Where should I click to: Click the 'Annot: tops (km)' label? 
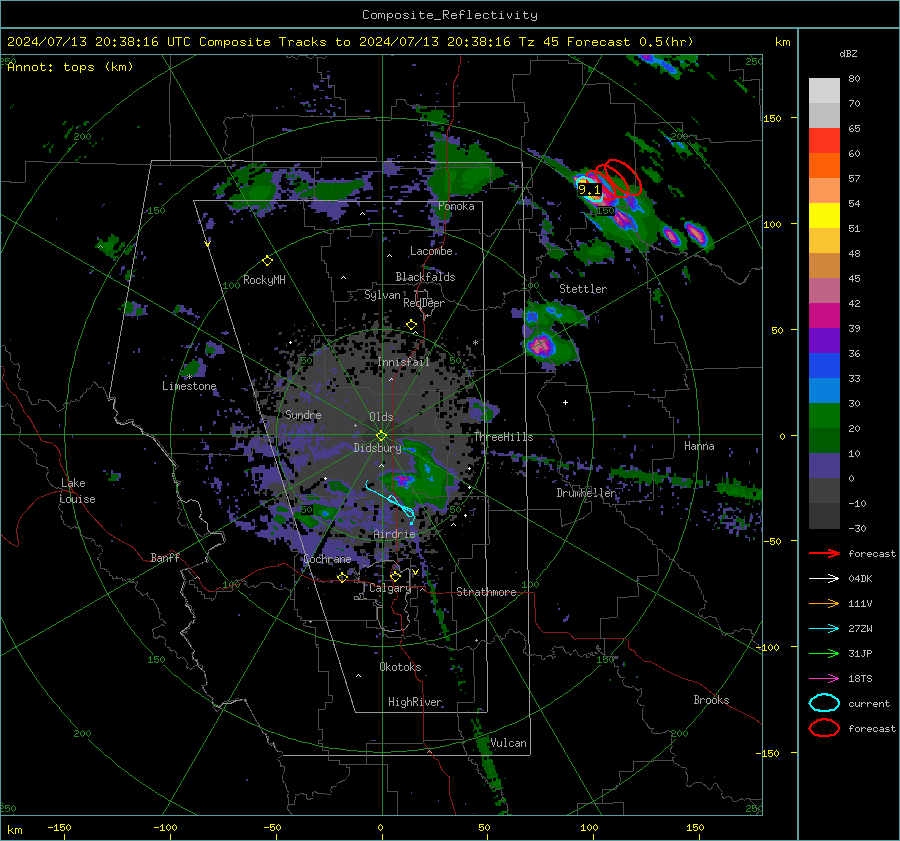click(x=70, y=67)
